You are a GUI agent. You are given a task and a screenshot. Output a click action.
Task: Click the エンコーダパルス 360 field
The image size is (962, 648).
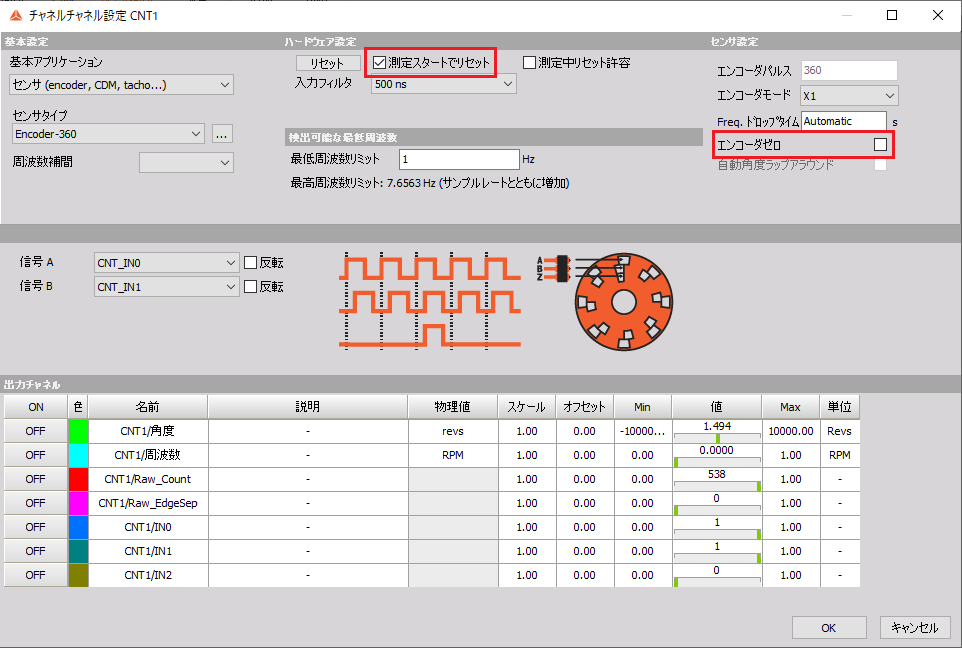(x=849, y=70)
